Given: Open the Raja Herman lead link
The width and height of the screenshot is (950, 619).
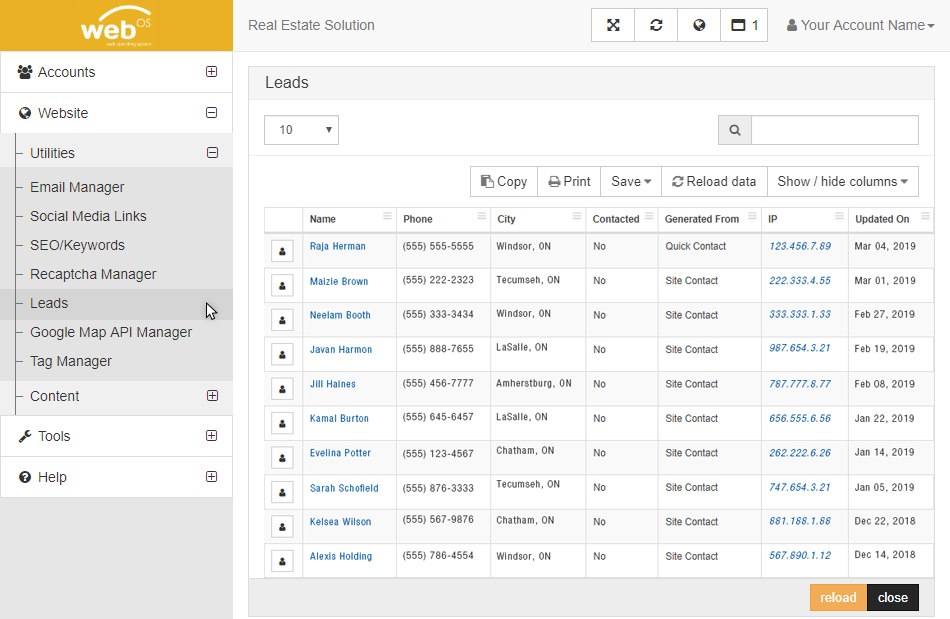Looking at the screenshot, I should coord(337,247).
